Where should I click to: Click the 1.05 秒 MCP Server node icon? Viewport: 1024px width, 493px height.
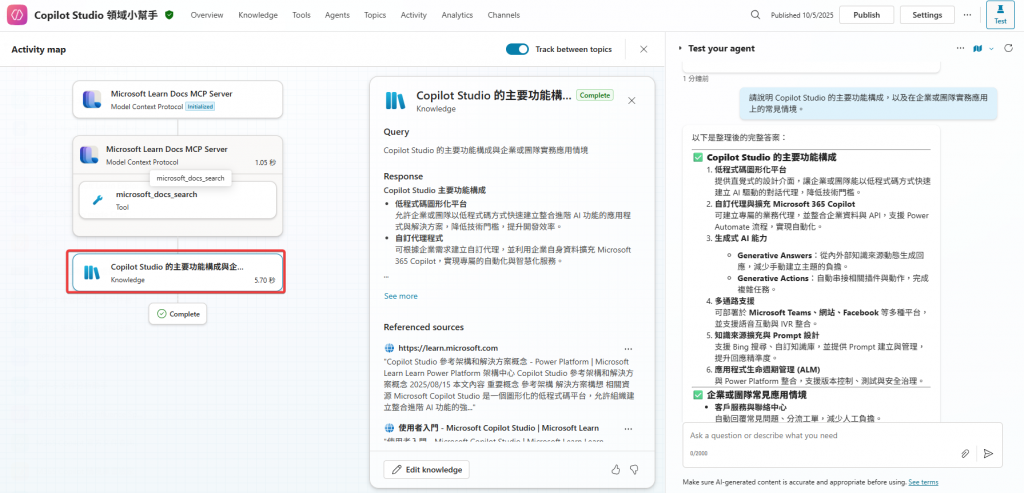tap(89, 155)
